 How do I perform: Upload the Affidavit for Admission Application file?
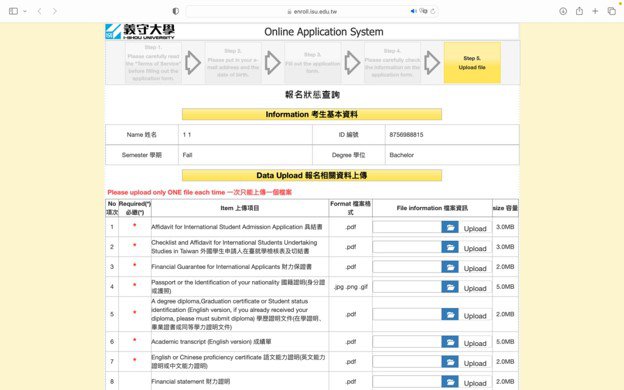point(475,228)
